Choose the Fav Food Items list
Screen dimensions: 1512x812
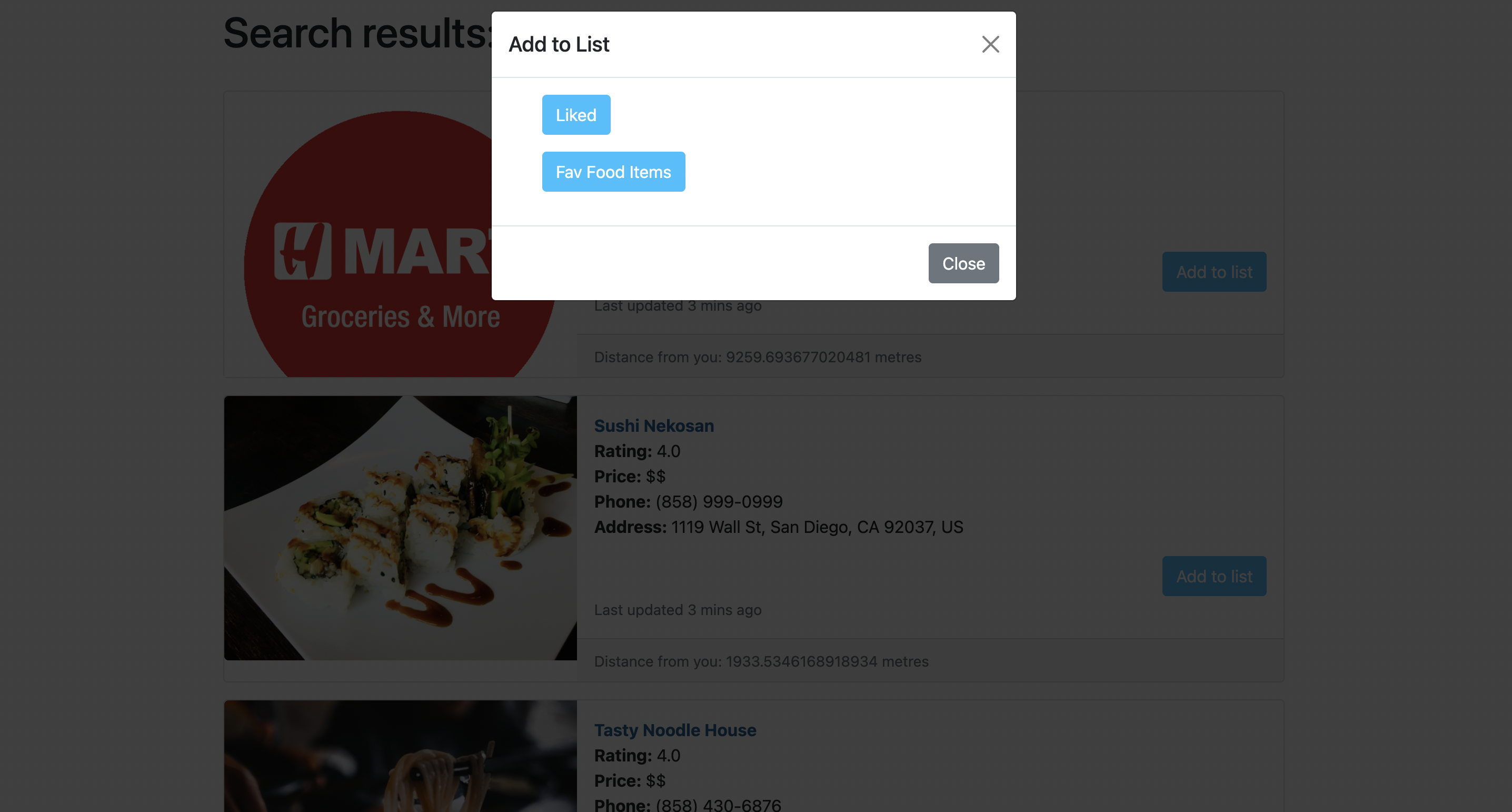[613, 172]
